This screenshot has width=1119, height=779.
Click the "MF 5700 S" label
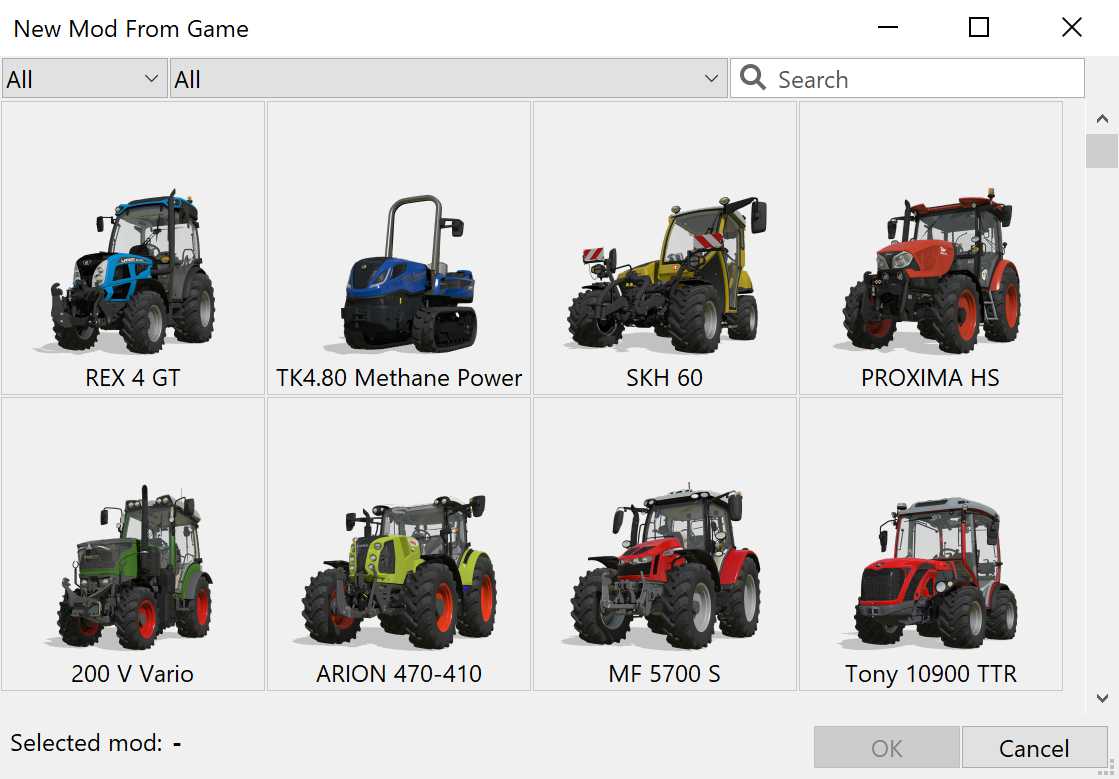pos(664,673)
